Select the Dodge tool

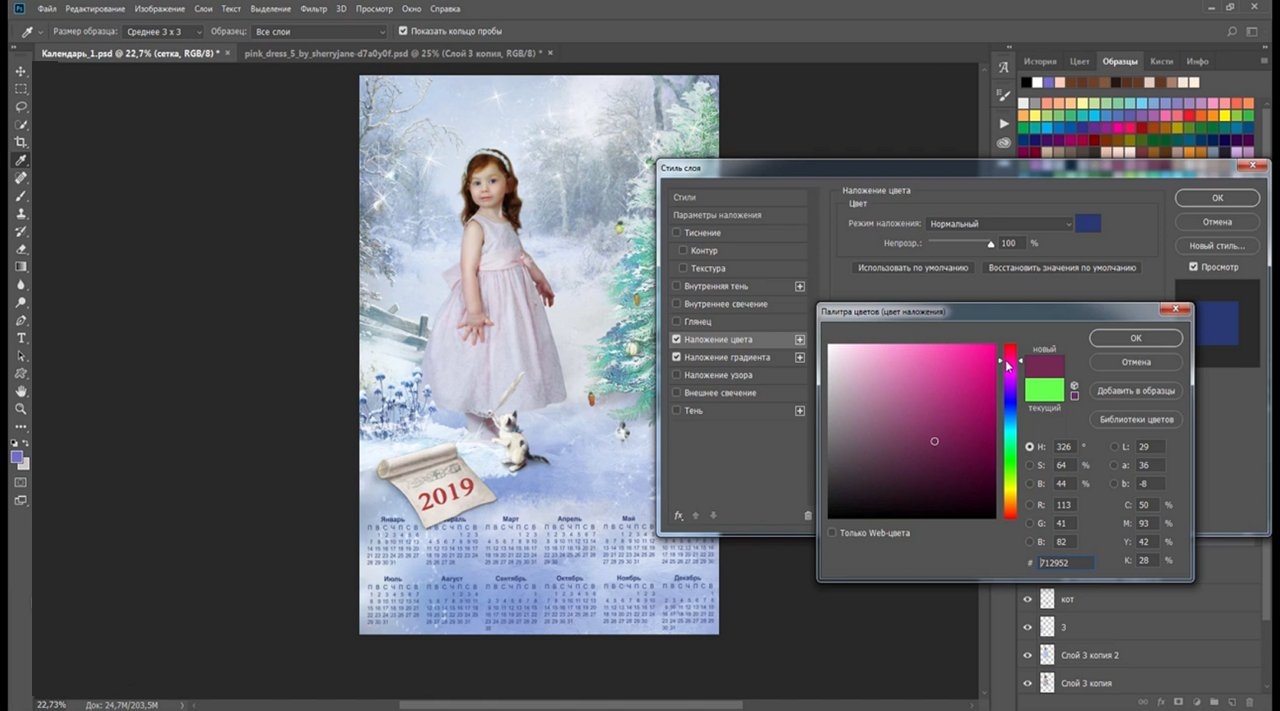click(21, 303)
